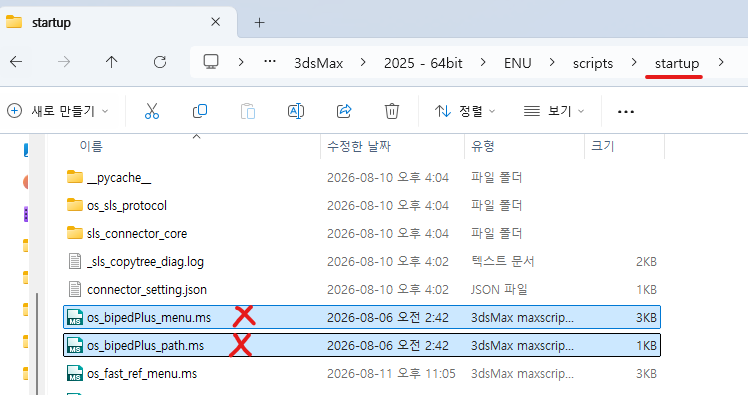Expand chevron after scripts breadcrumb

[x=634, y=62]
